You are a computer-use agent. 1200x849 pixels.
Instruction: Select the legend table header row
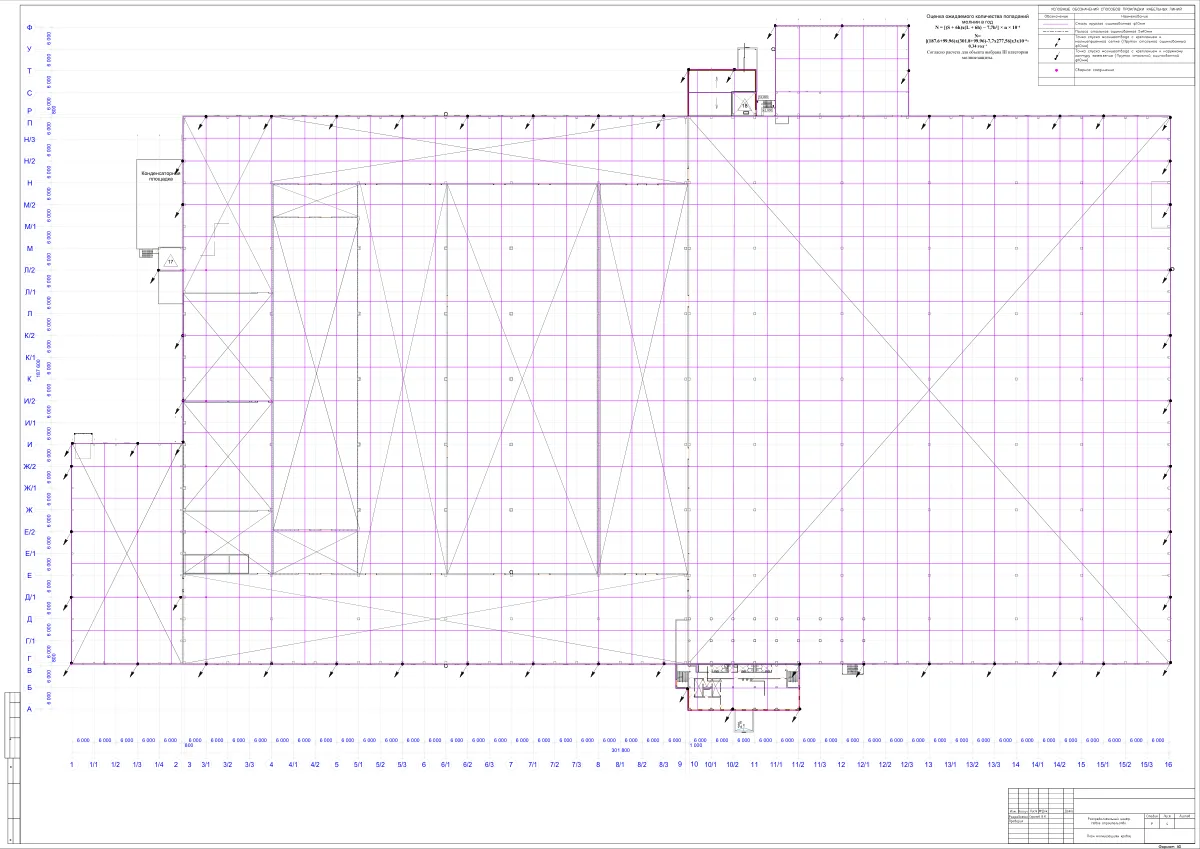click(1115, 15)
